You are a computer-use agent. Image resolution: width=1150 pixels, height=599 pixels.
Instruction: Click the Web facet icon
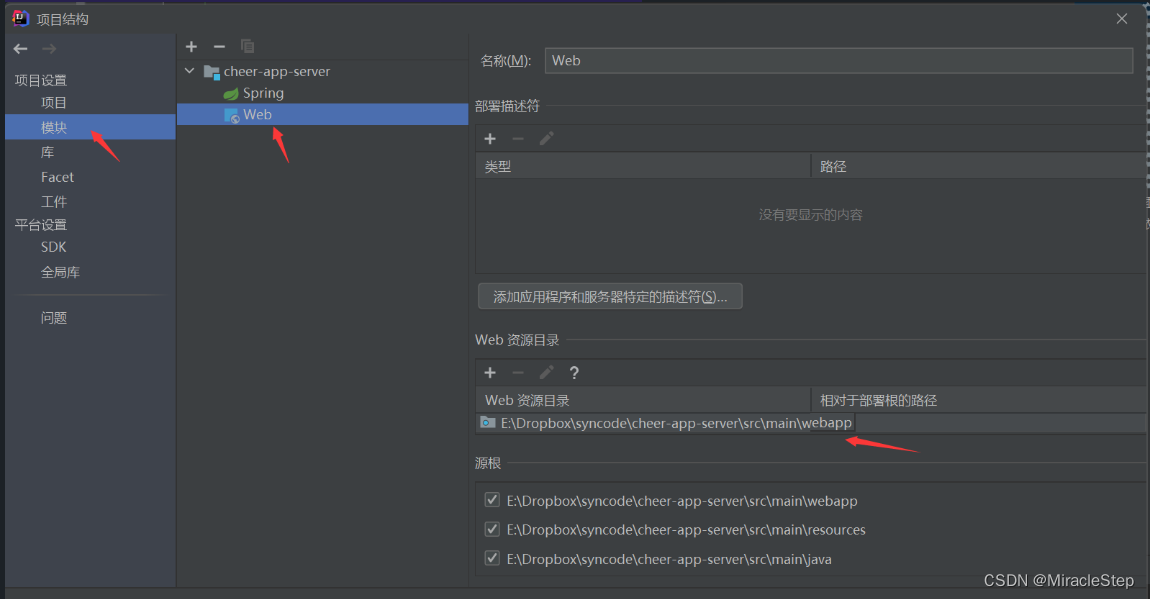232,116
